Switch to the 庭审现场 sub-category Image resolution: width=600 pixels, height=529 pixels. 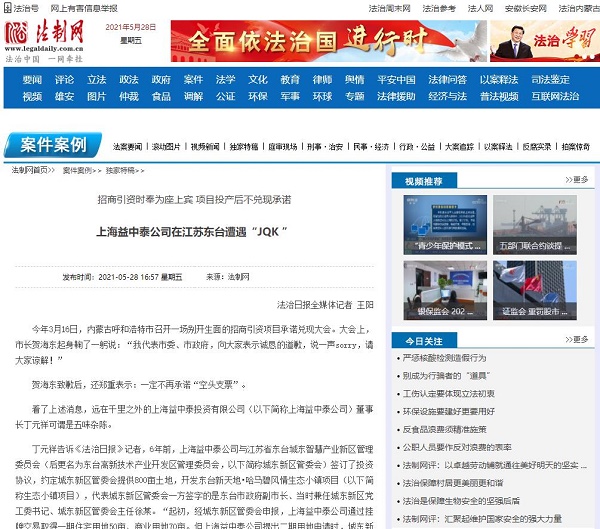point(285,147)
